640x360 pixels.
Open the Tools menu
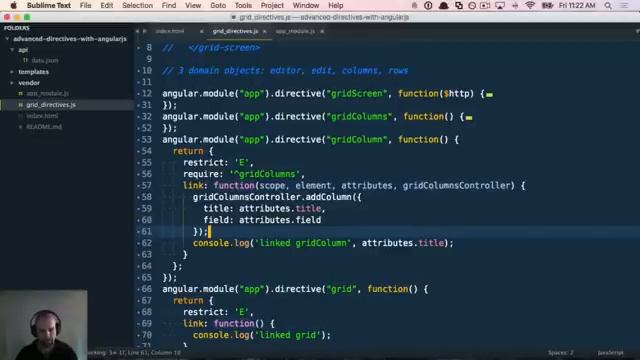point(243,5)
